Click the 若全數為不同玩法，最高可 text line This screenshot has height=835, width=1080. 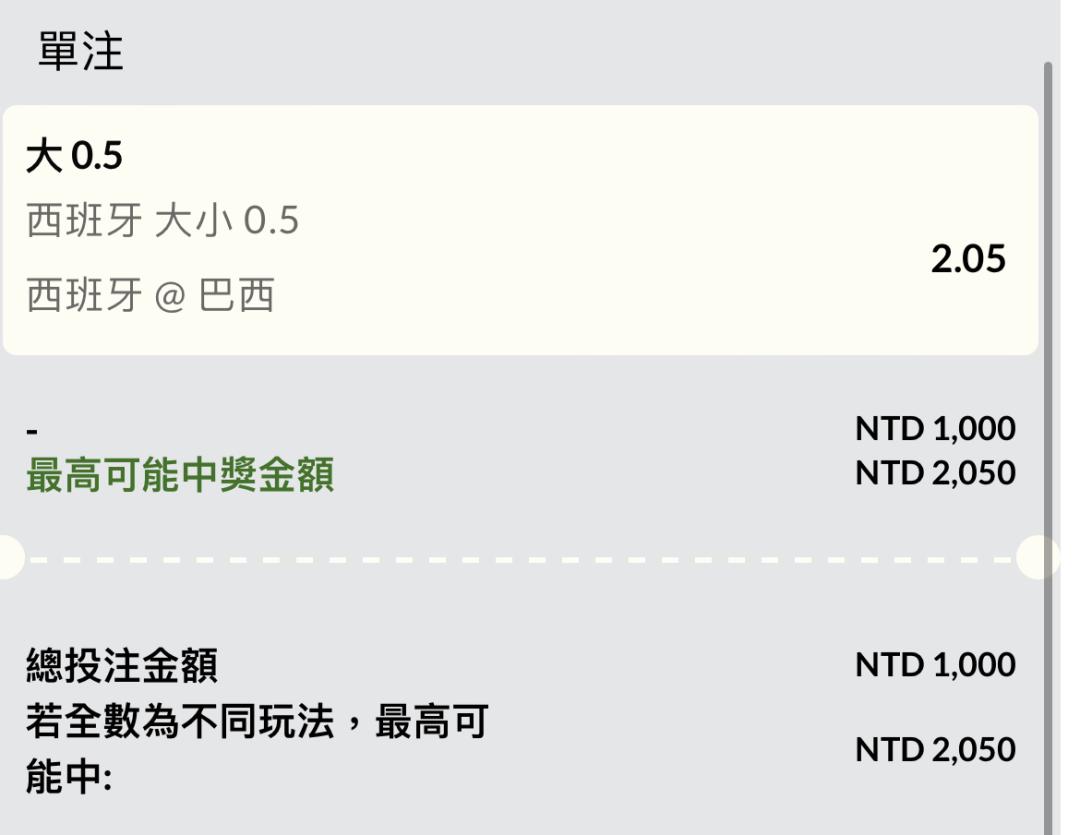(256, 721)
